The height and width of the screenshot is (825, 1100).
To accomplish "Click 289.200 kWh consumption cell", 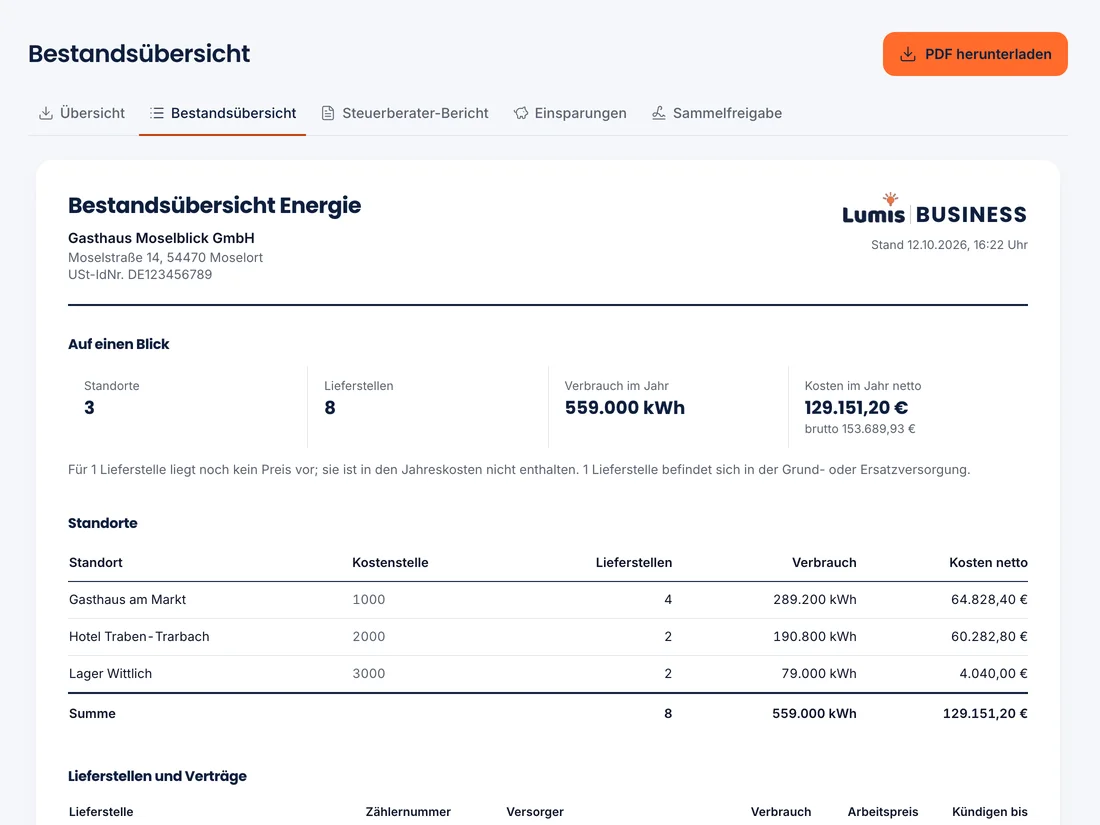I will pos(814,600).
